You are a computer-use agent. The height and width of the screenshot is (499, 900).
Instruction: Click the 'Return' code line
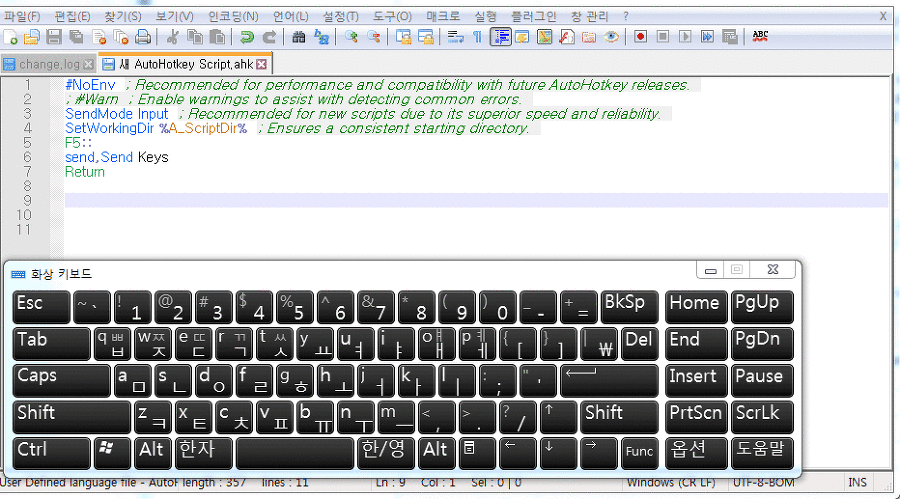point(85,172)
